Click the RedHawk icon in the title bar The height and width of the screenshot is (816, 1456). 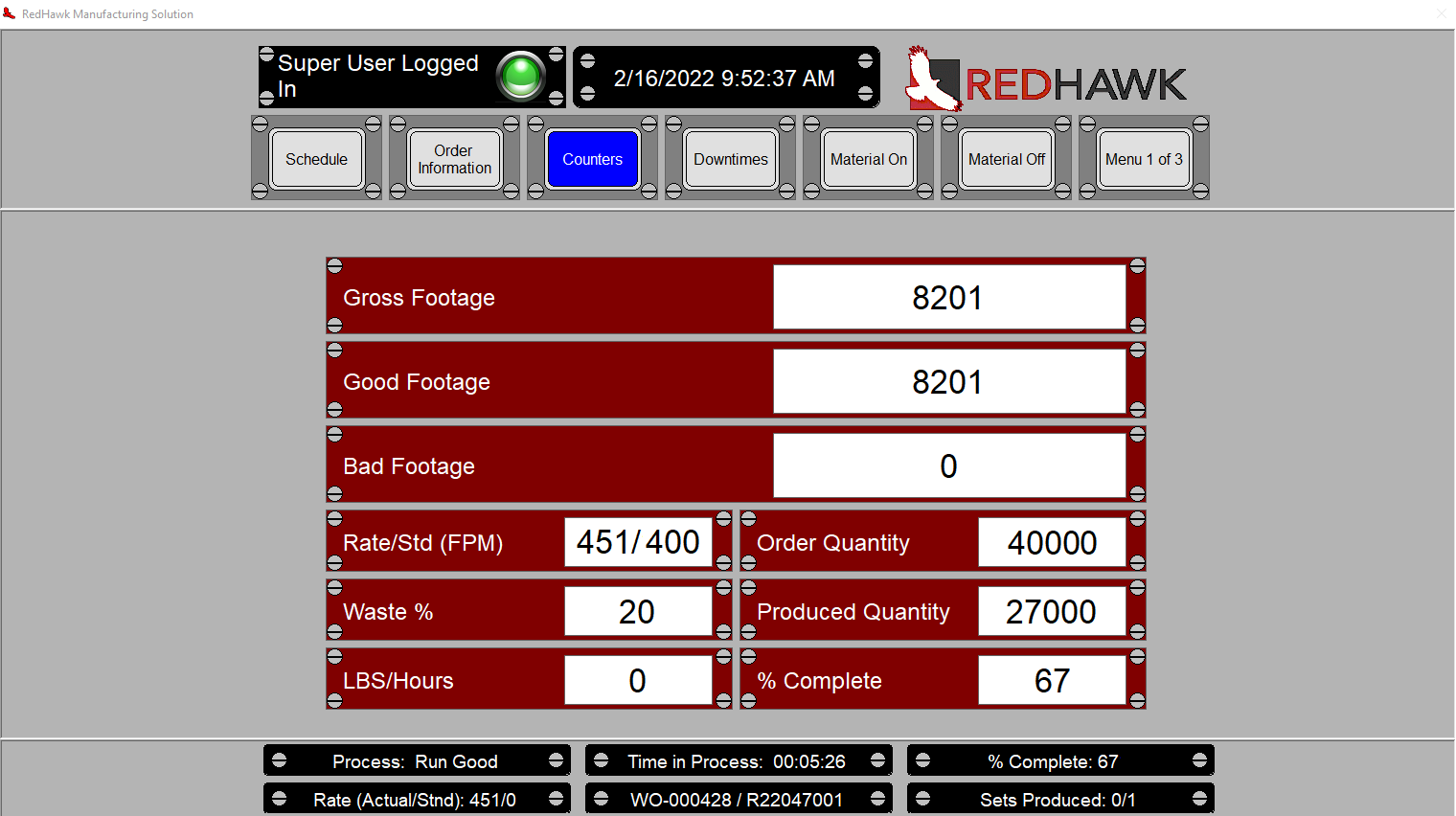[11, 13]
